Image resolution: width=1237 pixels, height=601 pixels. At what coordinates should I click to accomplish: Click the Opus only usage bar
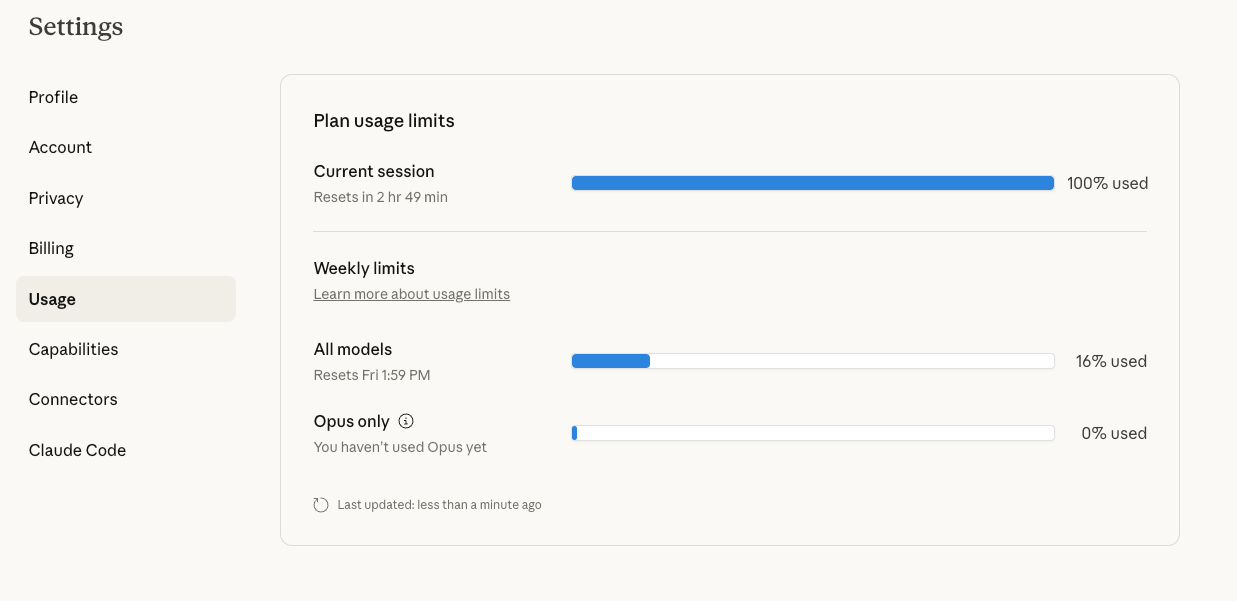(812, 433)
